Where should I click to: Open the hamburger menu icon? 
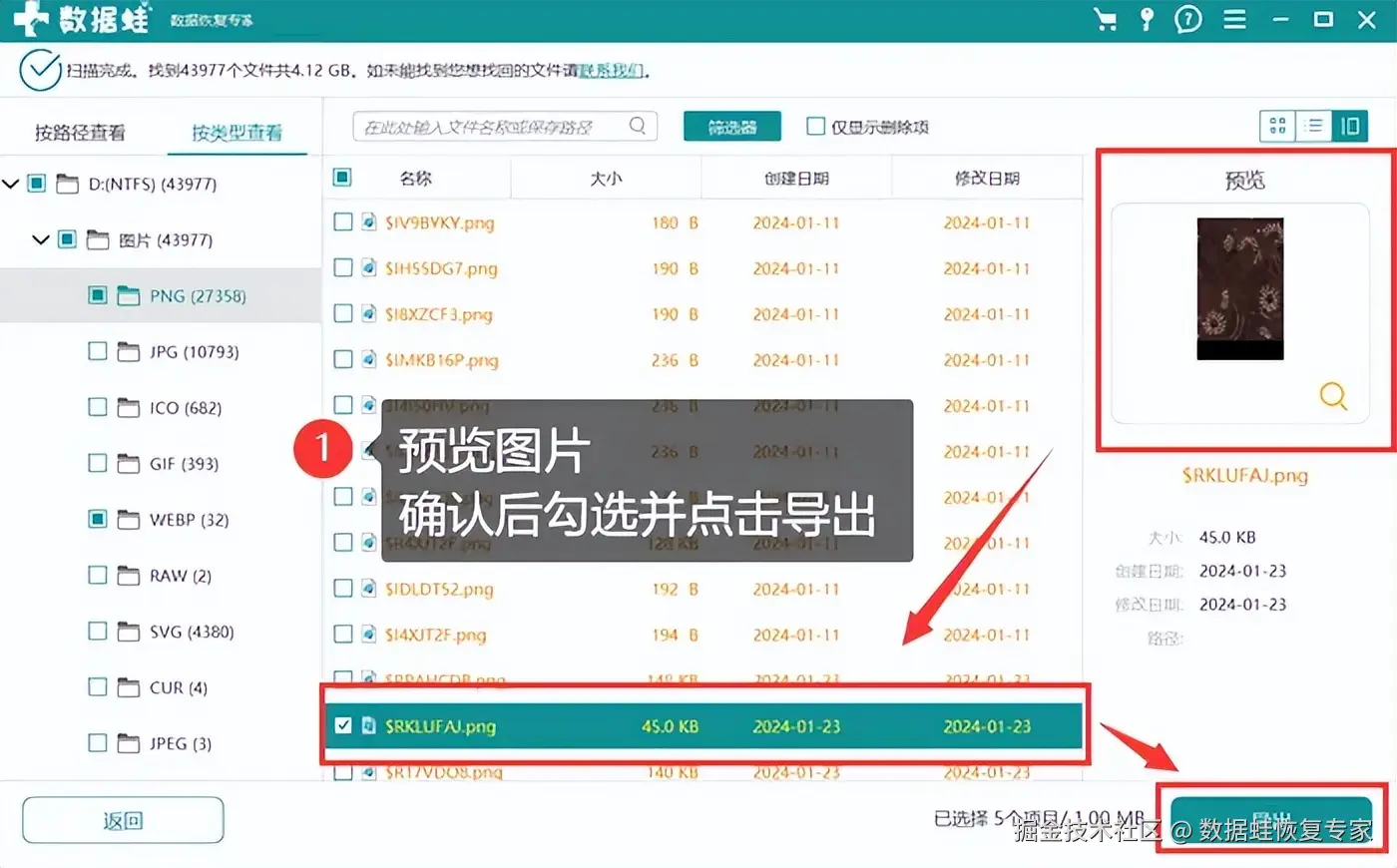point(1234,19)
